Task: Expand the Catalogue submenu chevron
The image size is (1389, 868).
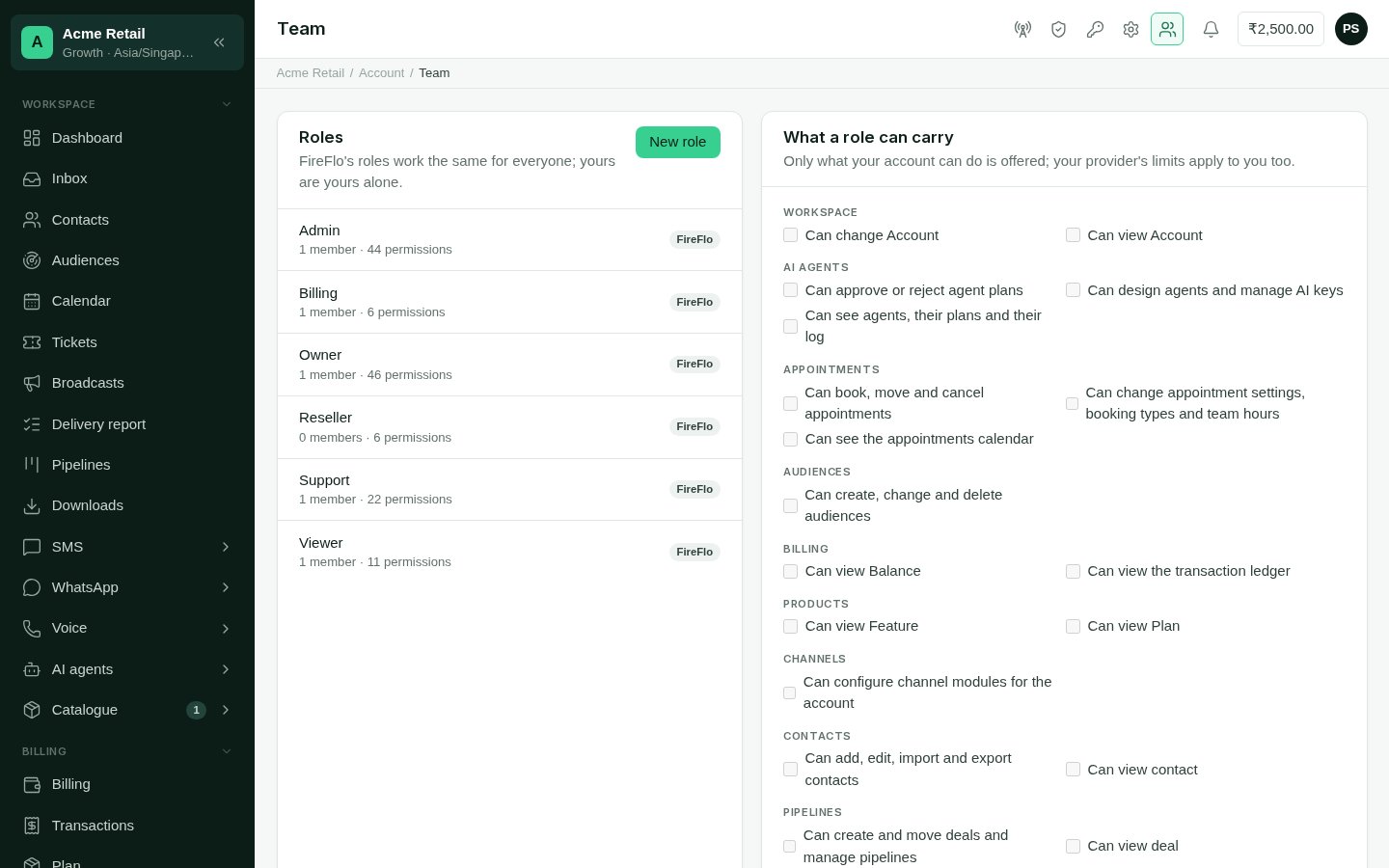Action: (x=226, y=710)
